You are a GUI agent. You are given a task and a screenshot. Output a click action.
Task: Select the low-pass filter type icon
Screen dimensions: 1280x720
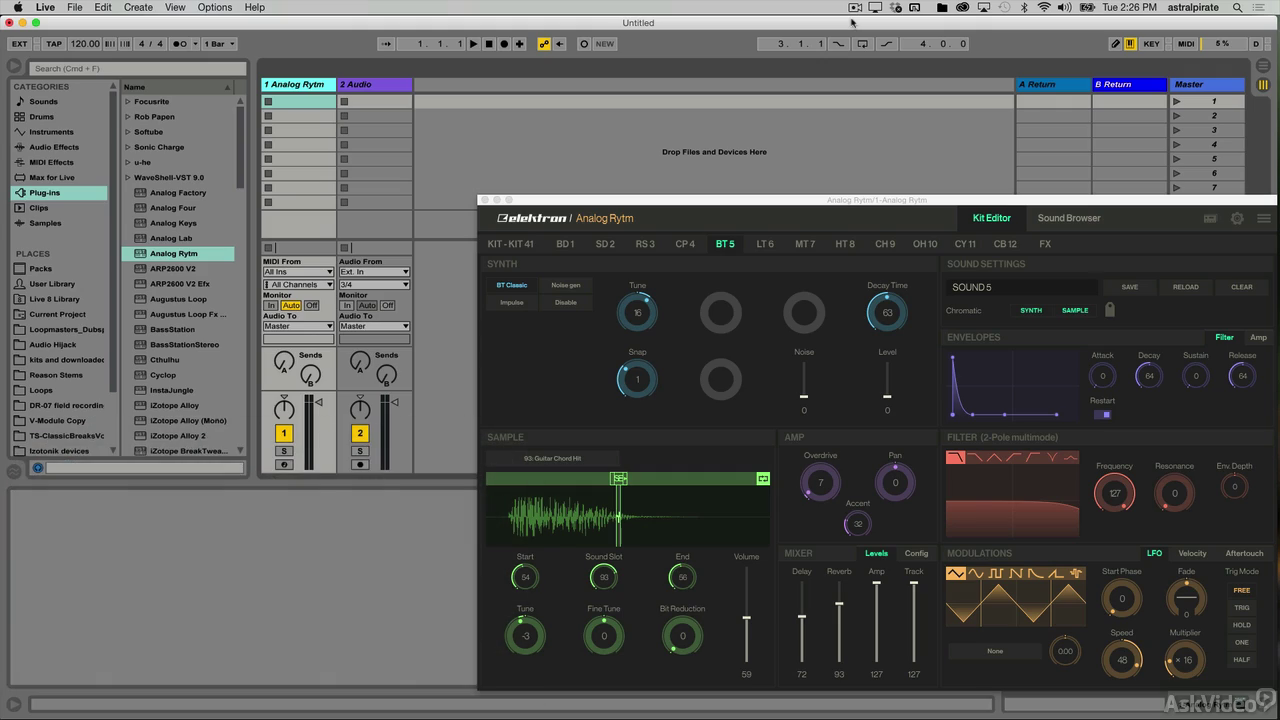coord(956,457)
